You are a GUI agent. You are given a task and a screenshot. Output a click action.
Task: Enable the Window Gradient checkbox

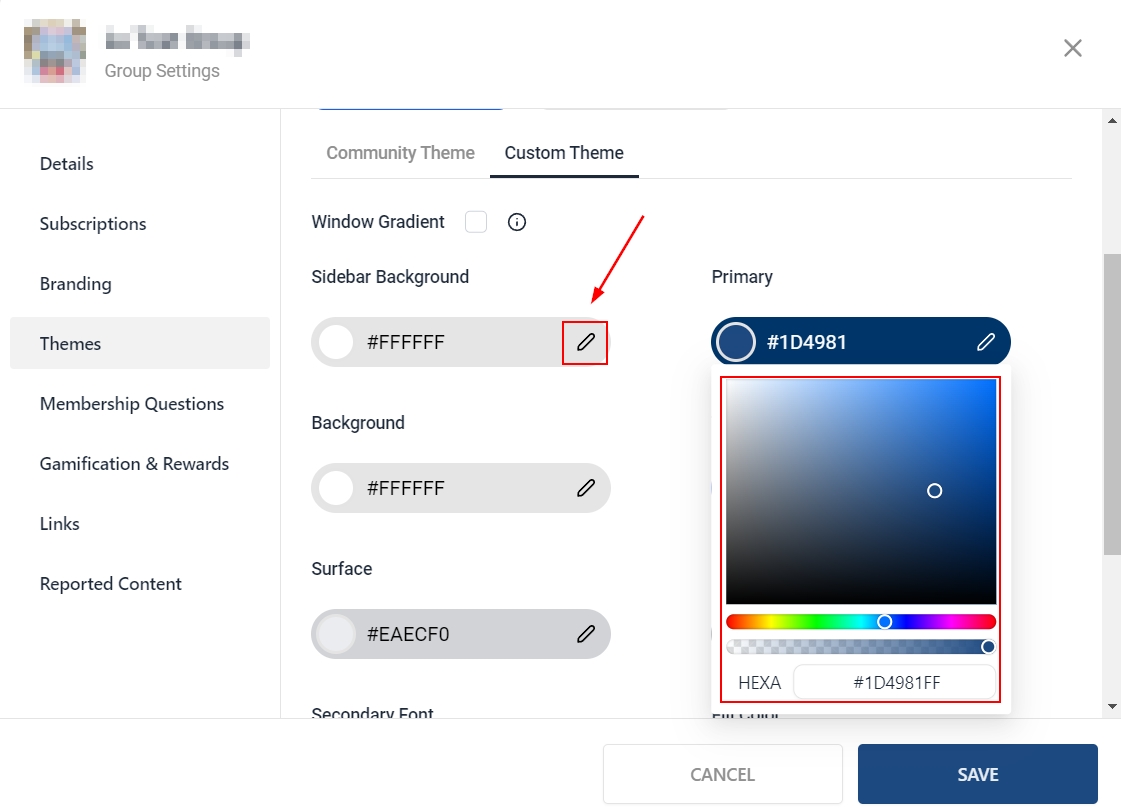click(x=476, y=222)
